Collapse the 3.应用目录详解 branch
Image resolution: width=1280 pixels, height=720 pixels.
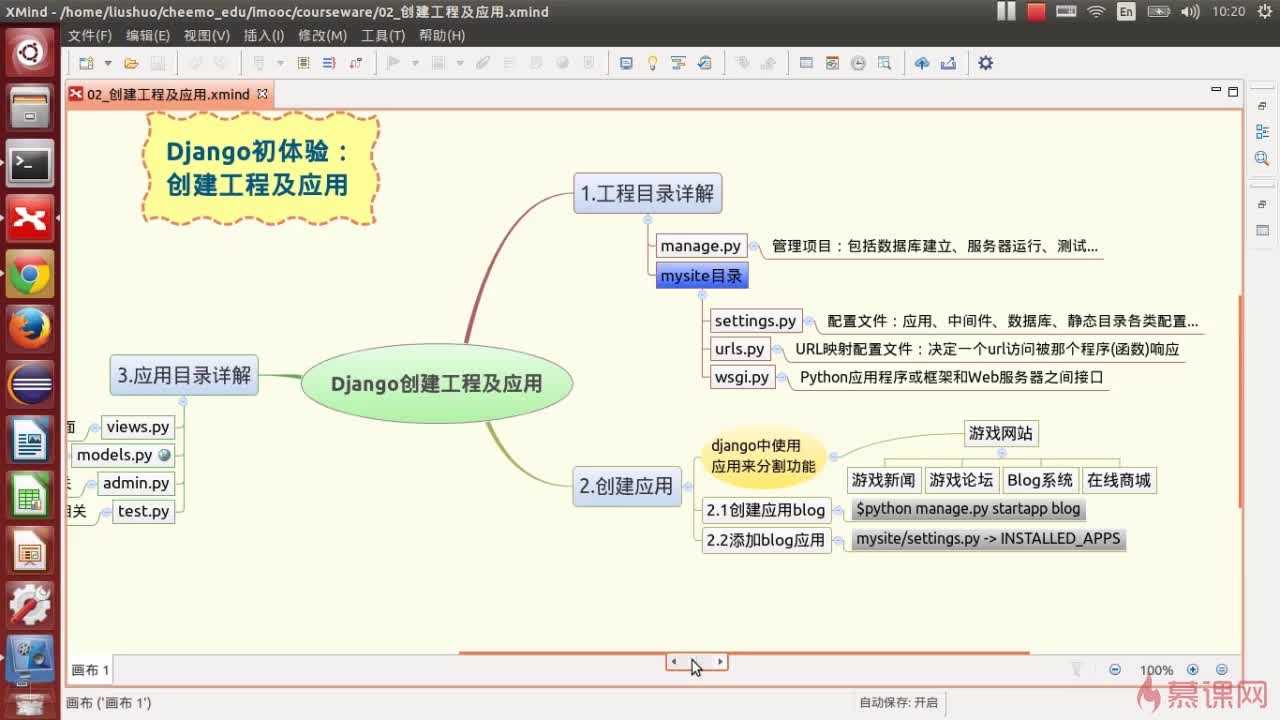point(184,401)
